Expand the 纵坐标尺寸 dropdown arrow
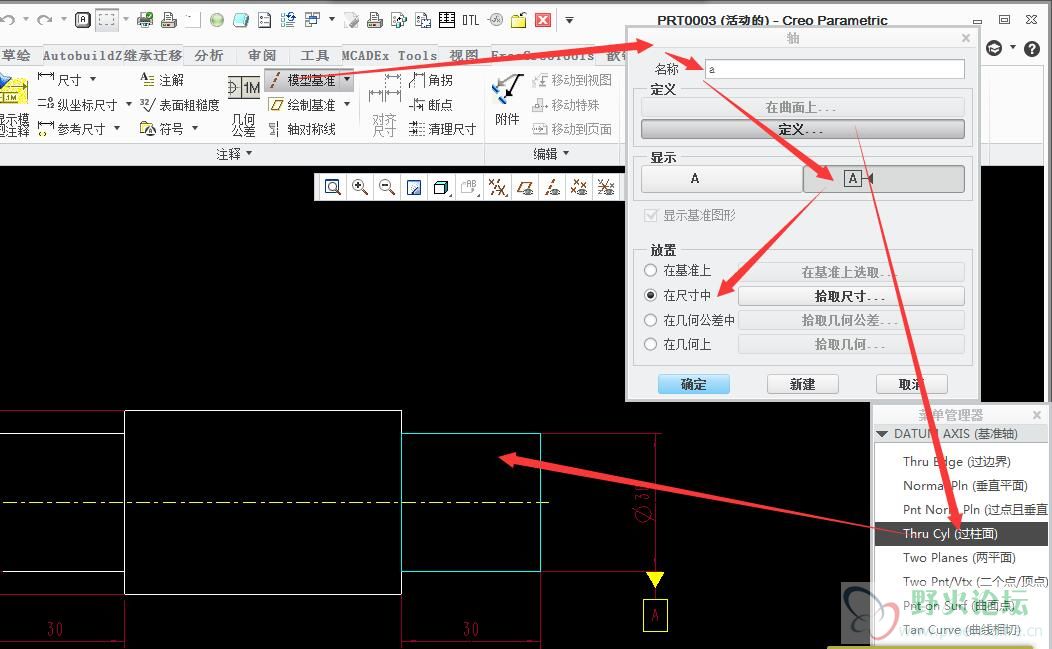The height and width of the screenshot is (649, 1052). 128,104
